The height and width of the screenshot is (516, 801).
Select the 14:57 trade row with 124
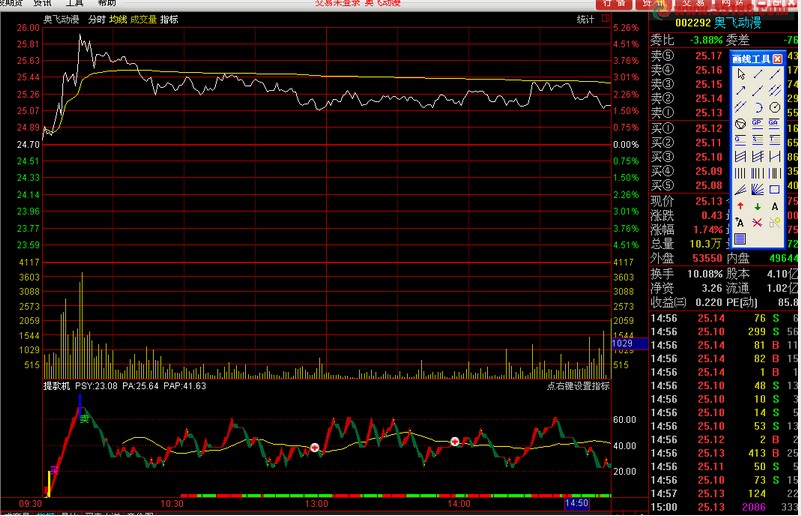724,494
